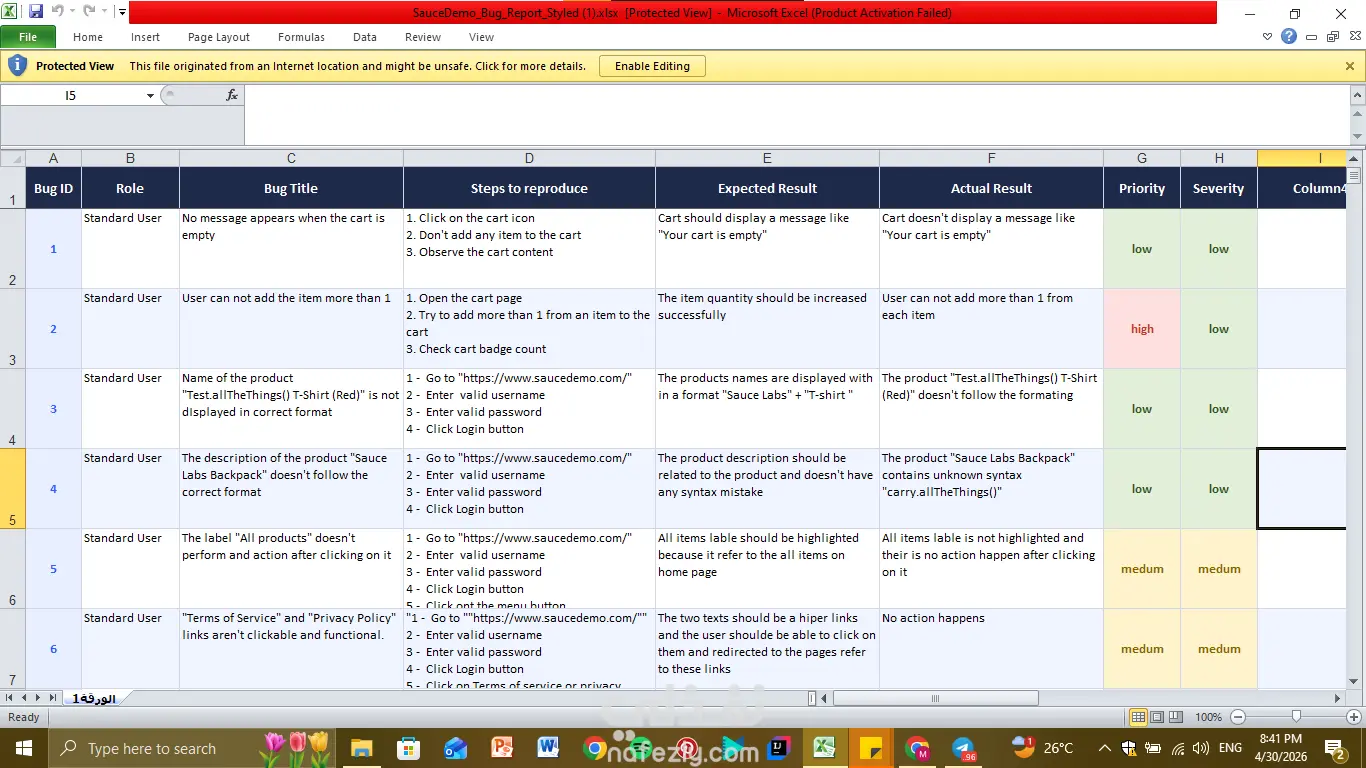The width and height of the screenshot is (1366, 768).
Task: Switch to the Insert ribbon tab
Action: [145, 37]
